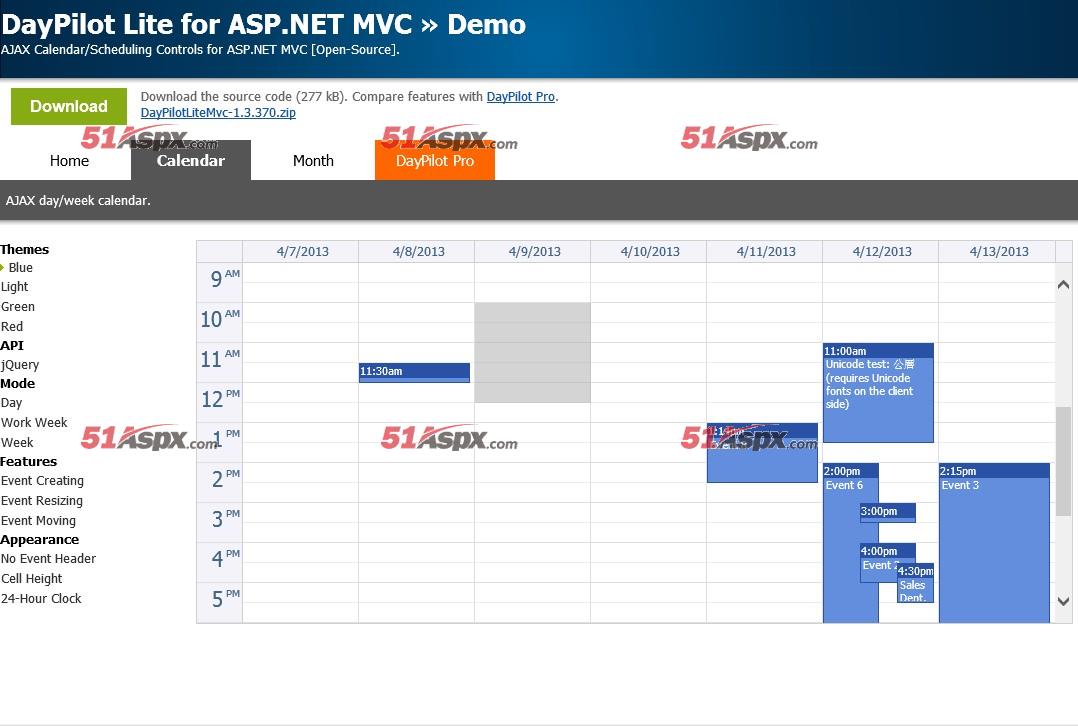The width and height of the screenshot is (1078, 726).
Task: Select the Unicode test event at 11:00am
Action: tap(878, 393)
